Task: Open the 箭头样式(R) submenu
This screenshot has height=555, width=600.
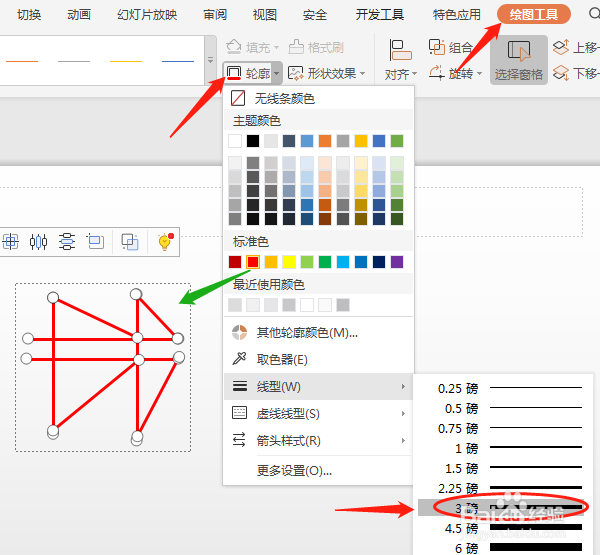Action: tap(318, 440)
